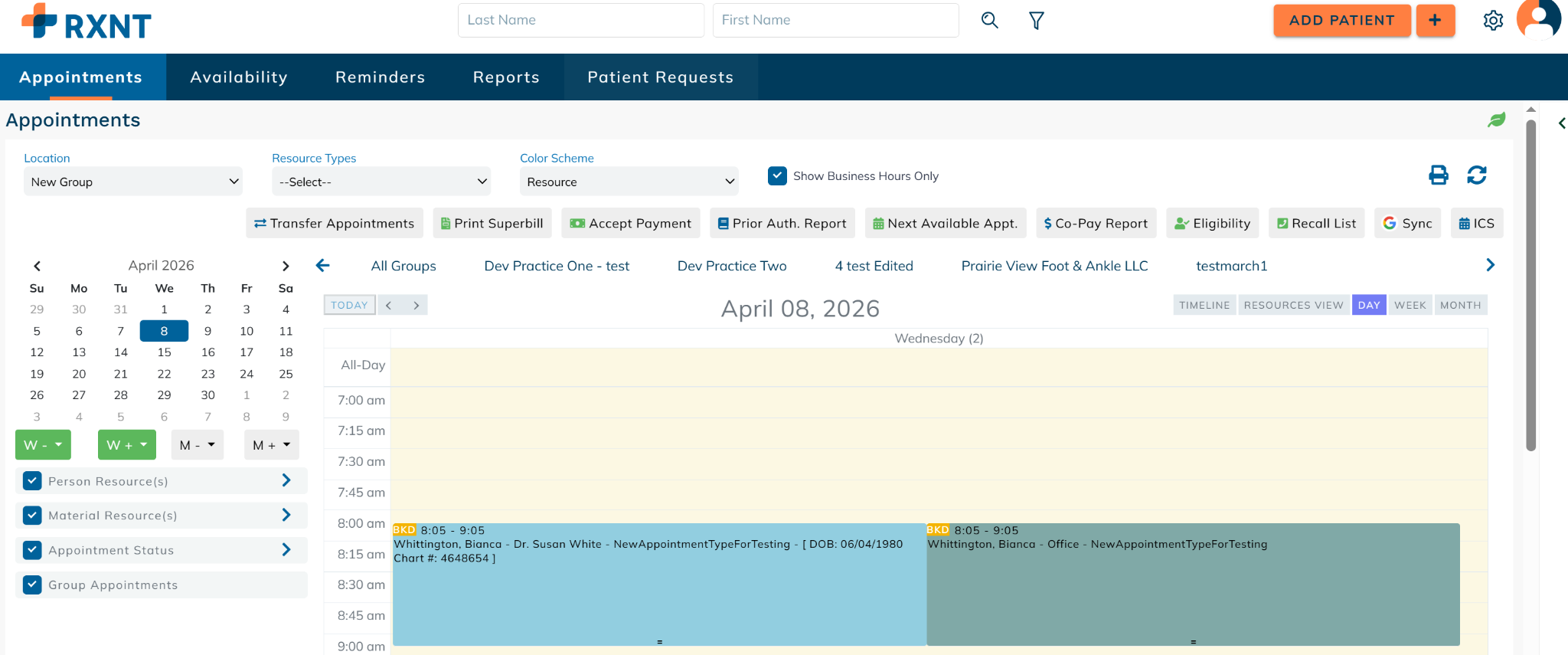Open the filter funnel icon
The image size is (1568, 655).
(x=1036, y=21)
